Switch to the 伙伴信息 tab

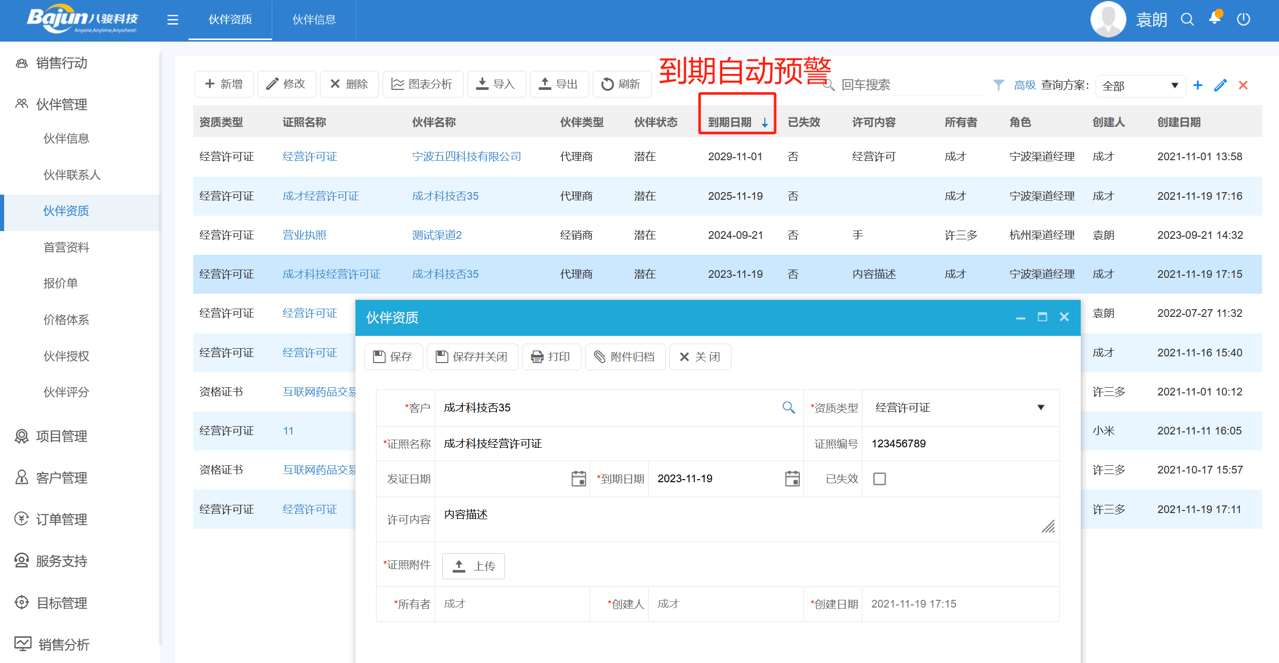click(x=314, y=20)
